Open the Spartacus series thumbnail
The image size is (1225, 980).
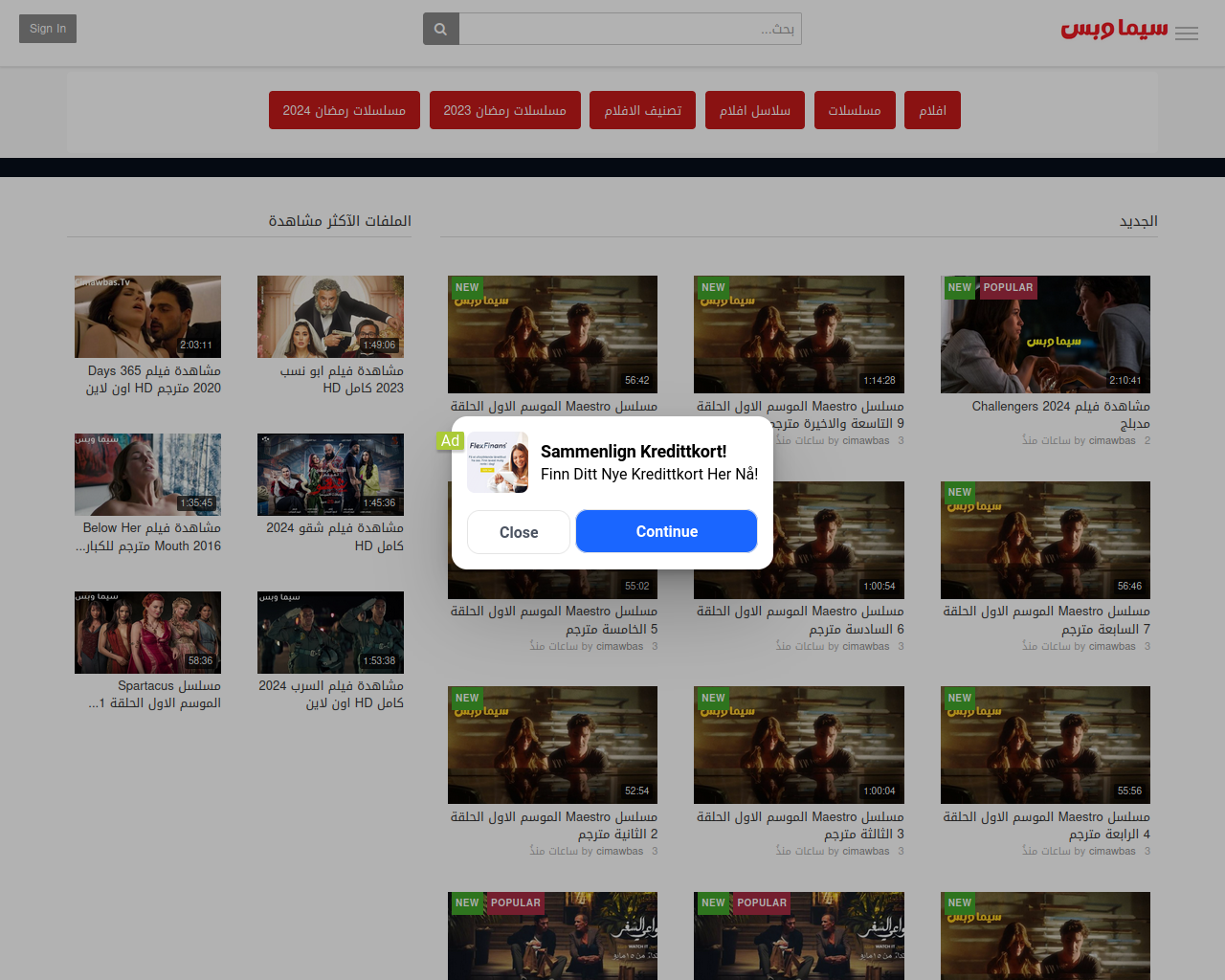tap(147, 633)
